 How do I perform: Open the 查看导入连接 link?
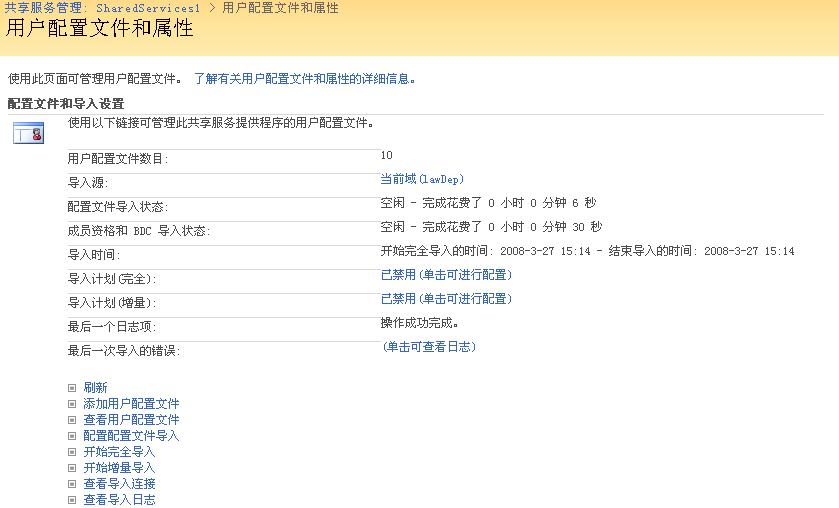[119, 484]
